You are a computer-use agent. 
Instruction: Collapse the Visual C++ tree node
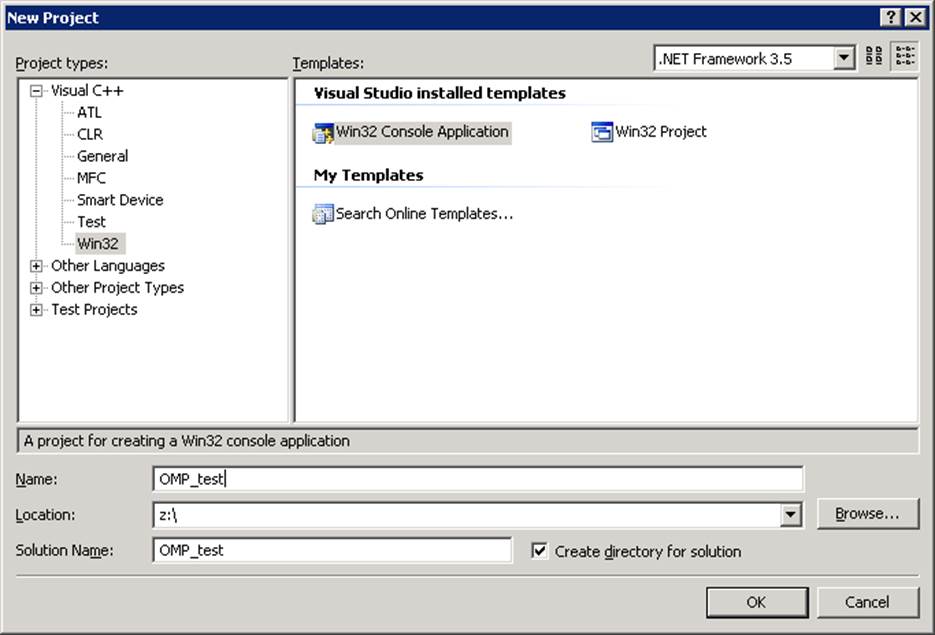coord(36,91)
